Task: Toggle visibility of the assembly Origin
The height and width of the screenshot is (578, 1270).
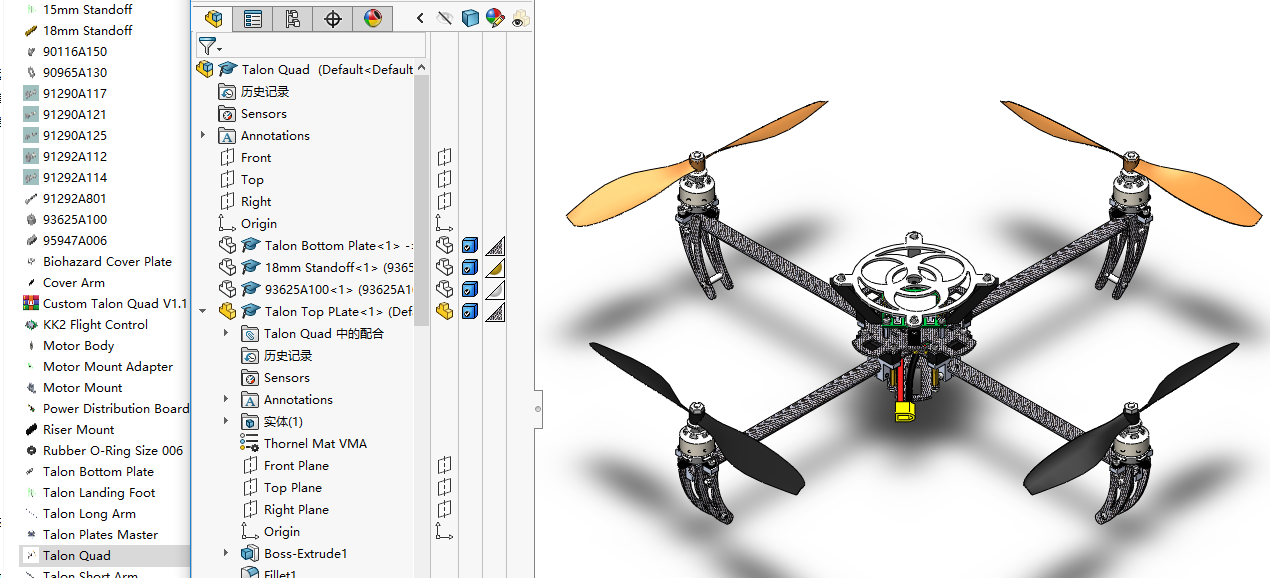Action: (x=445, y=223)
